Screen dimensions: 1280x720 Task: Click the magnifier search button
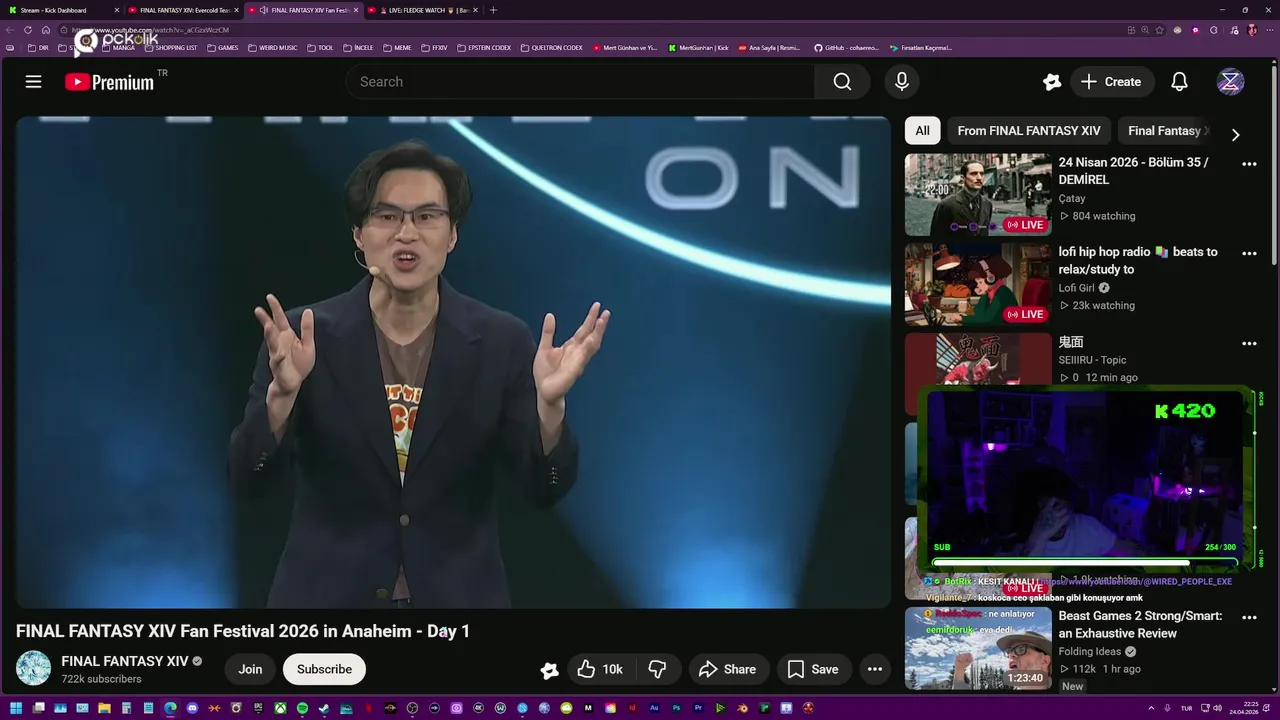click(842, 82)
